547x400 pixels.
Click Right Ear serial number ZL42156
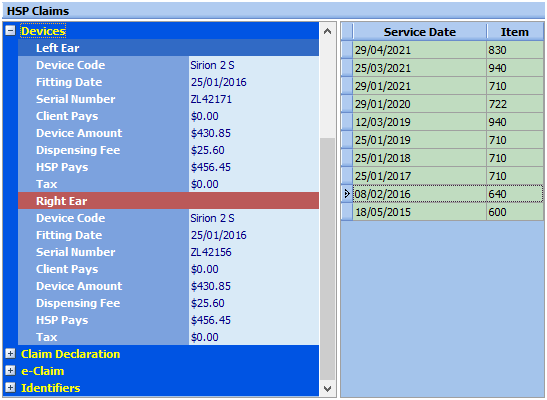tap(211, 252)
